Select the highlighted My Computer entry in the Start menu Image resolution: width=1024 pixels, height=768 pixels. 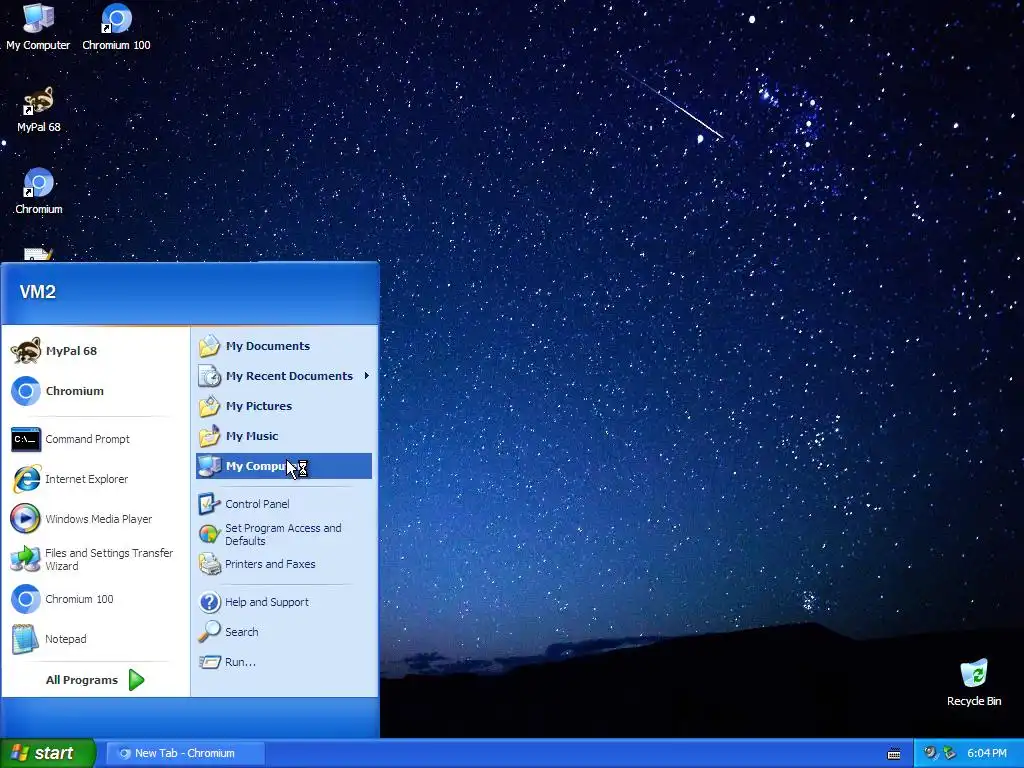284,466
